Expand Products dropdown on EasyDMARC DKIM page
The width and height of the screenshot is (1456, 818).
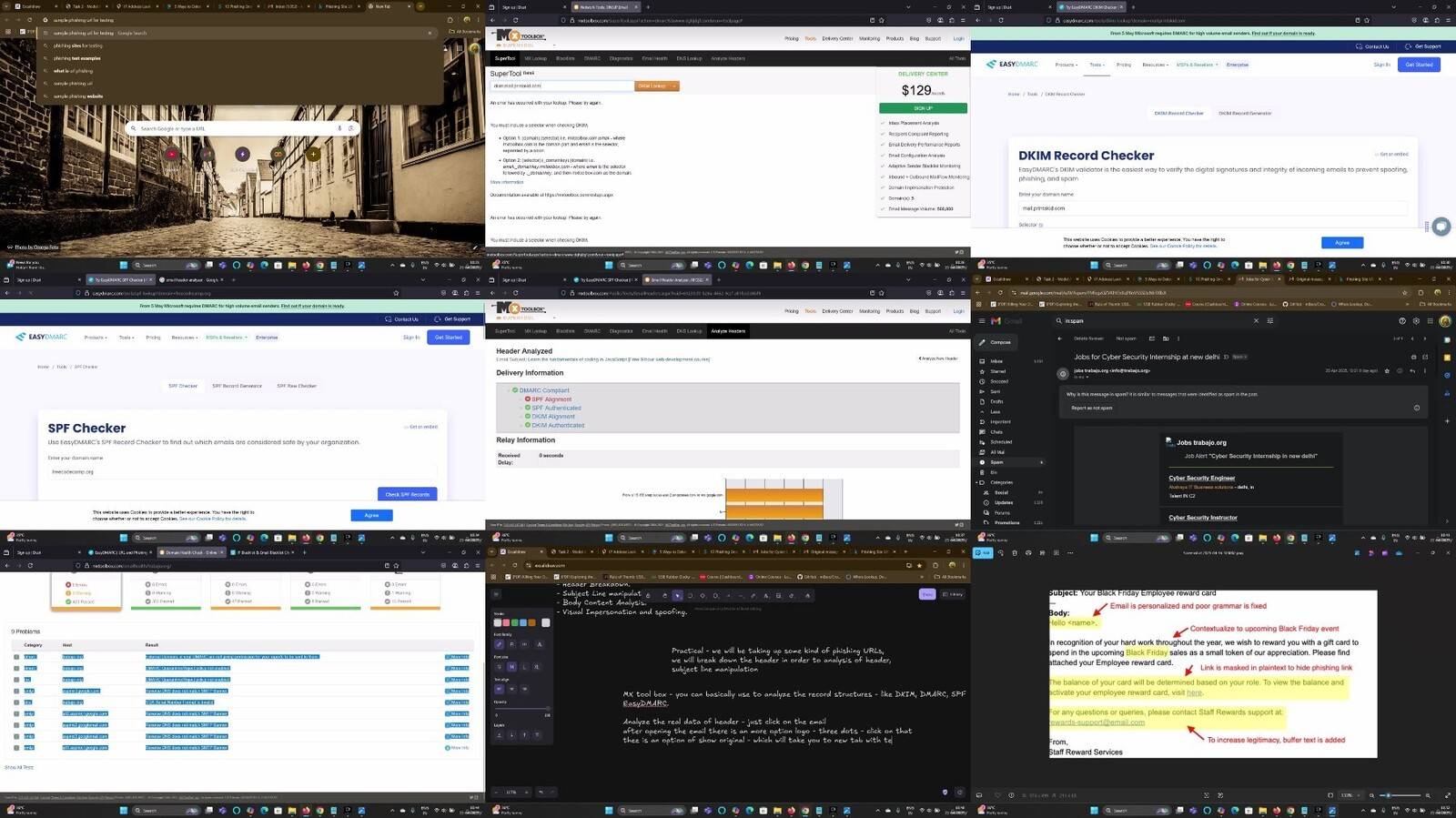pyautogui.click(x=1066, y=65)
